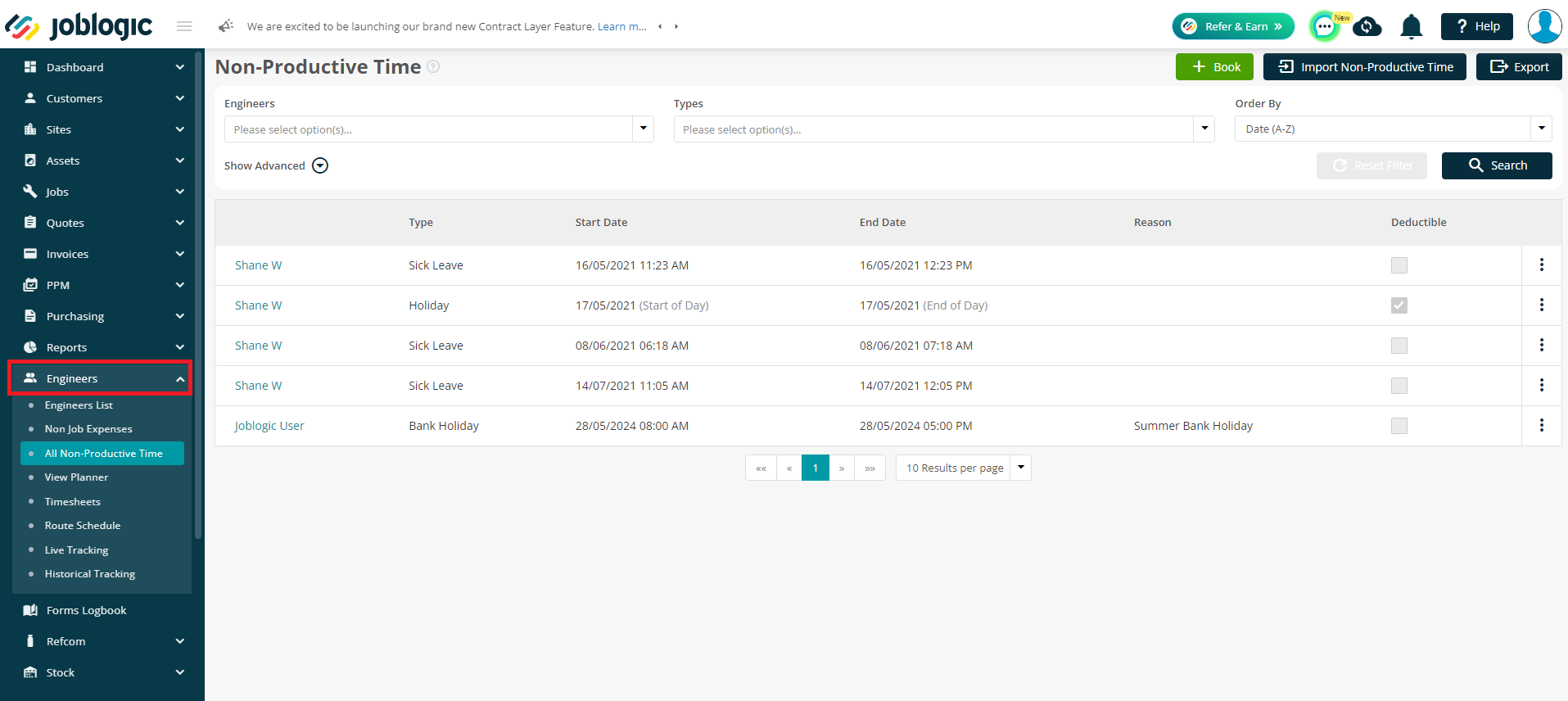Viewport: 1568px width, 701px height.
Task: Show previous announcement with left arrow
Action: [660, 26]
